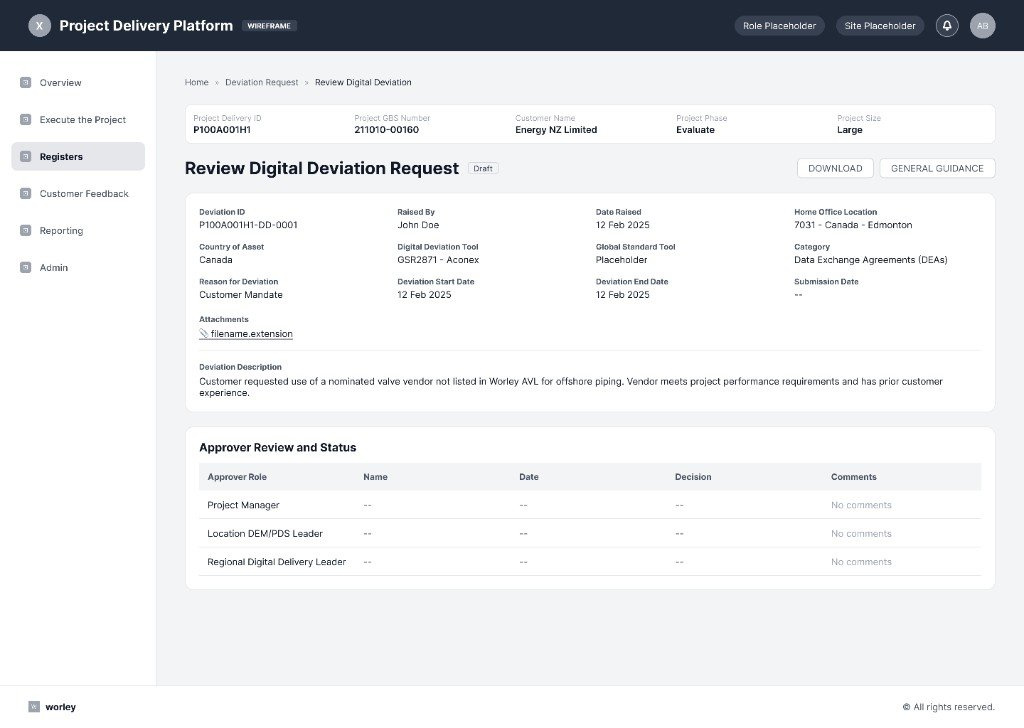Click the Data Exchange Agreements (DEAs) category
Viewport: 1024px width, 728px height.
871,260
